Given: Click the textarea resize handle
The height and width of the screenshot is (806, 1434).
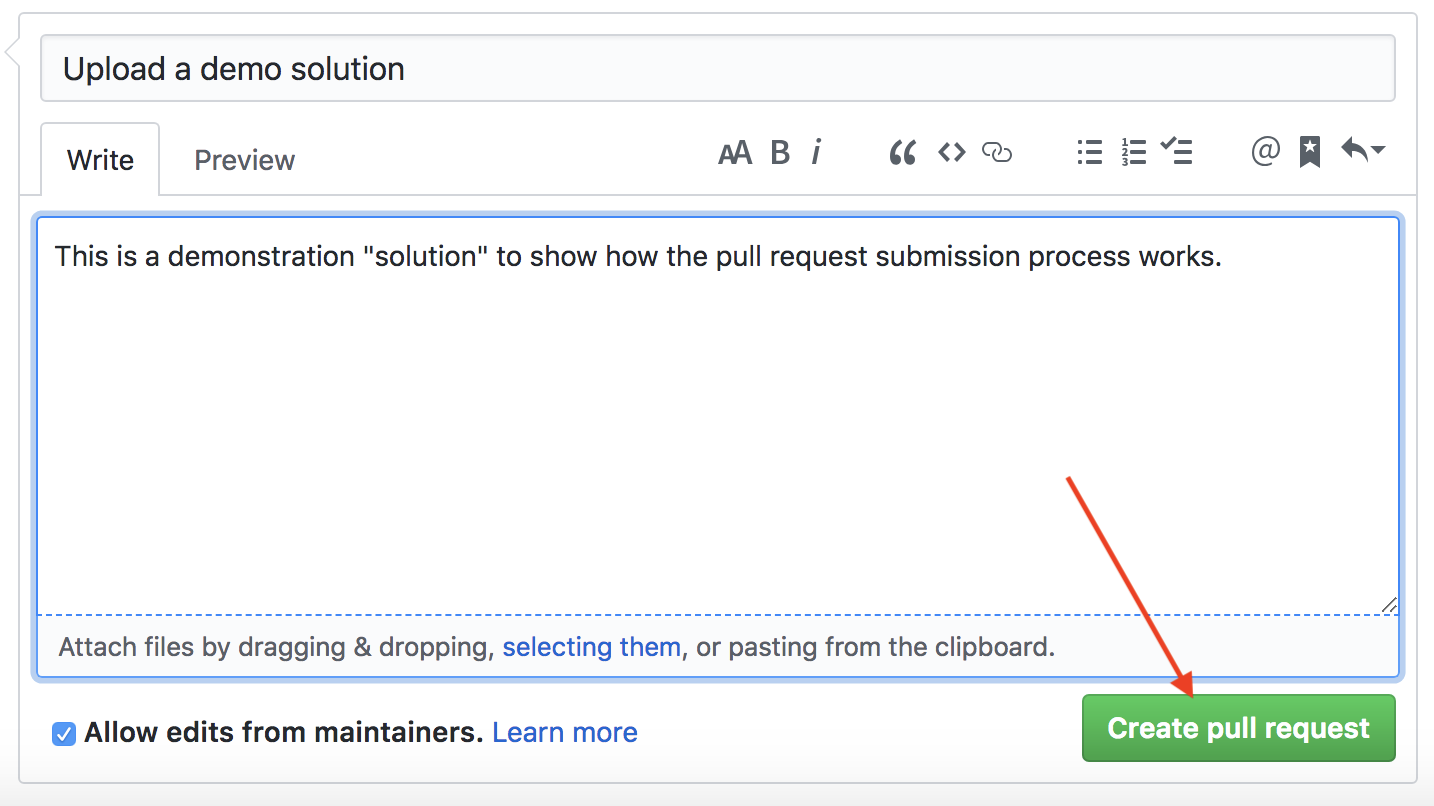Looking at the screenshot, I should 1389,604.
